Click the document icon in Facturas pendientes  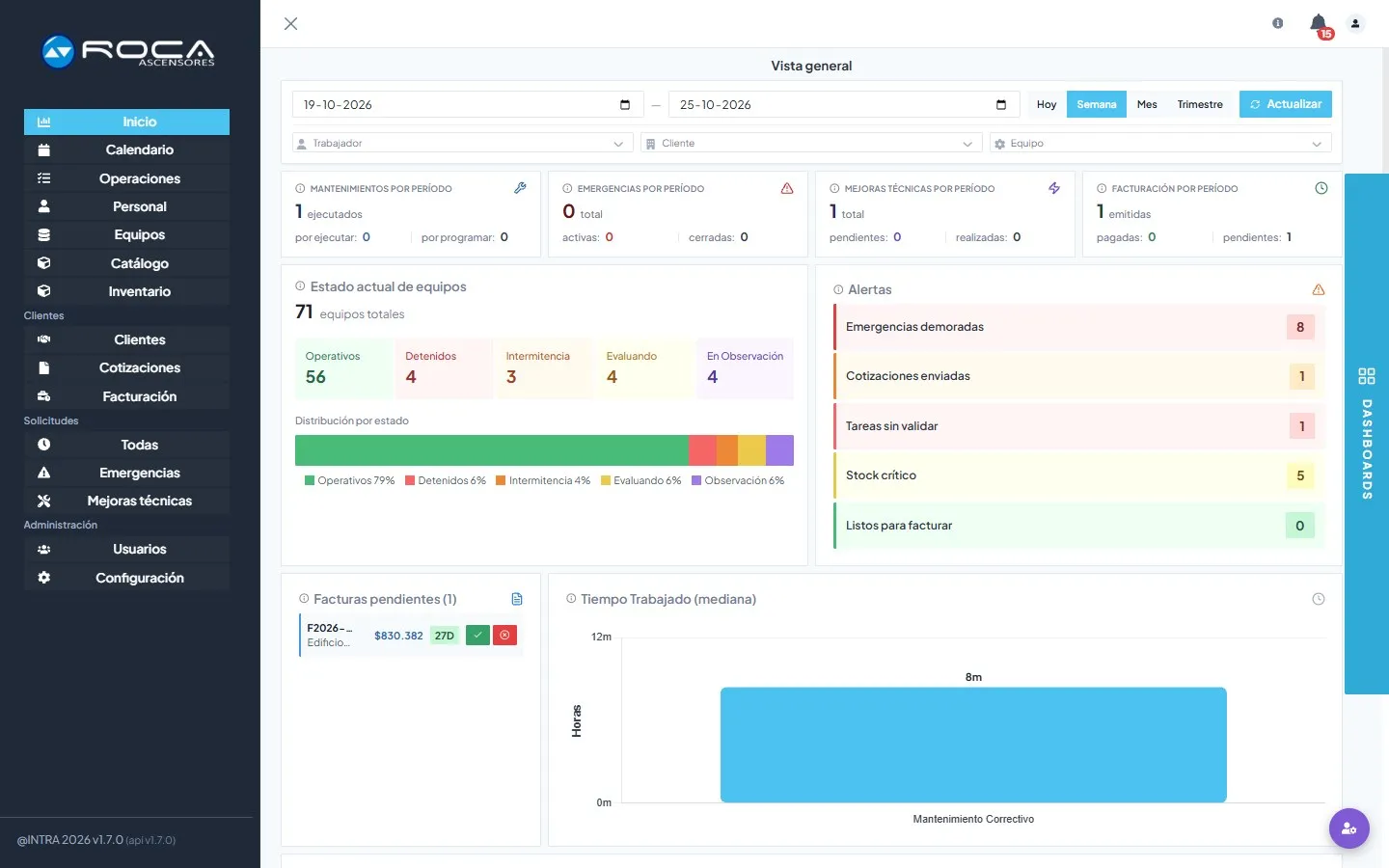[517, 599]
